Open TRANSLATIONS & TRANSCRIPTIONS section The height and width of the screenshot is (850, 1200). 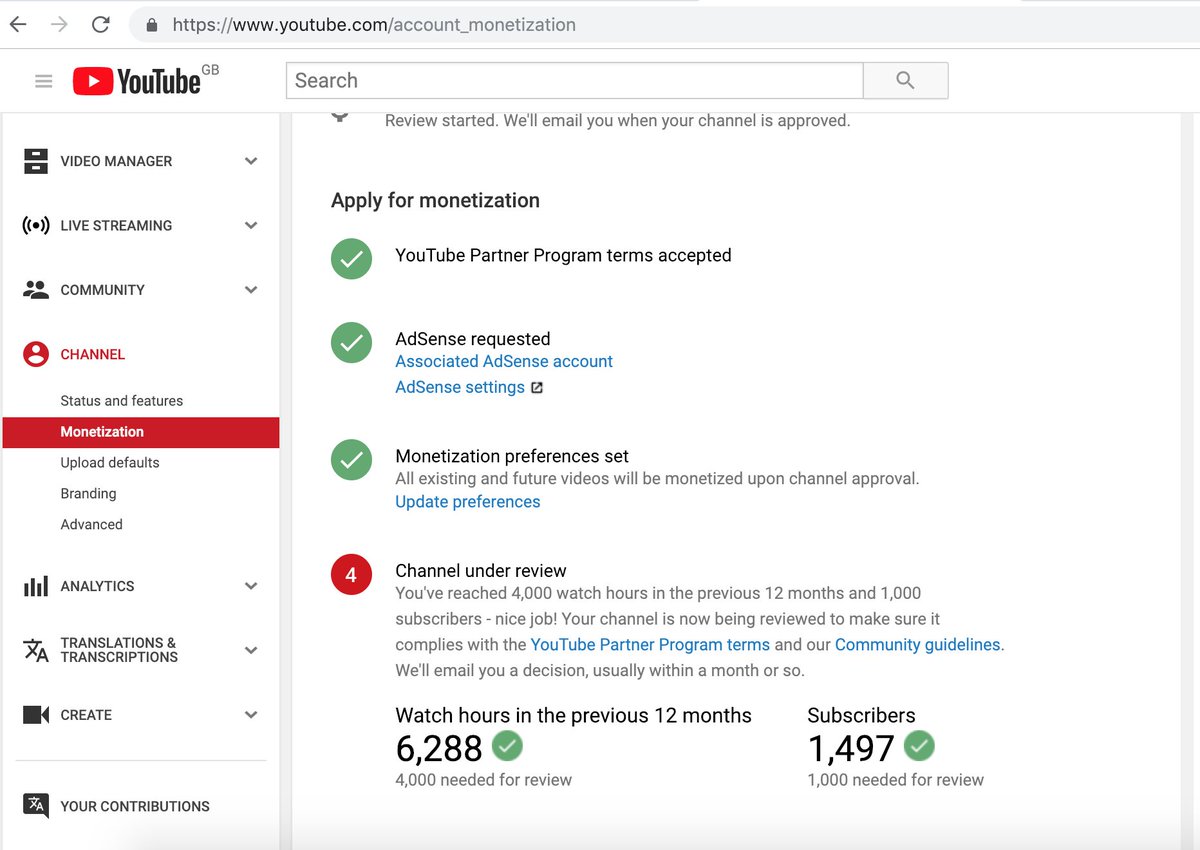click(x=119, y=650)
